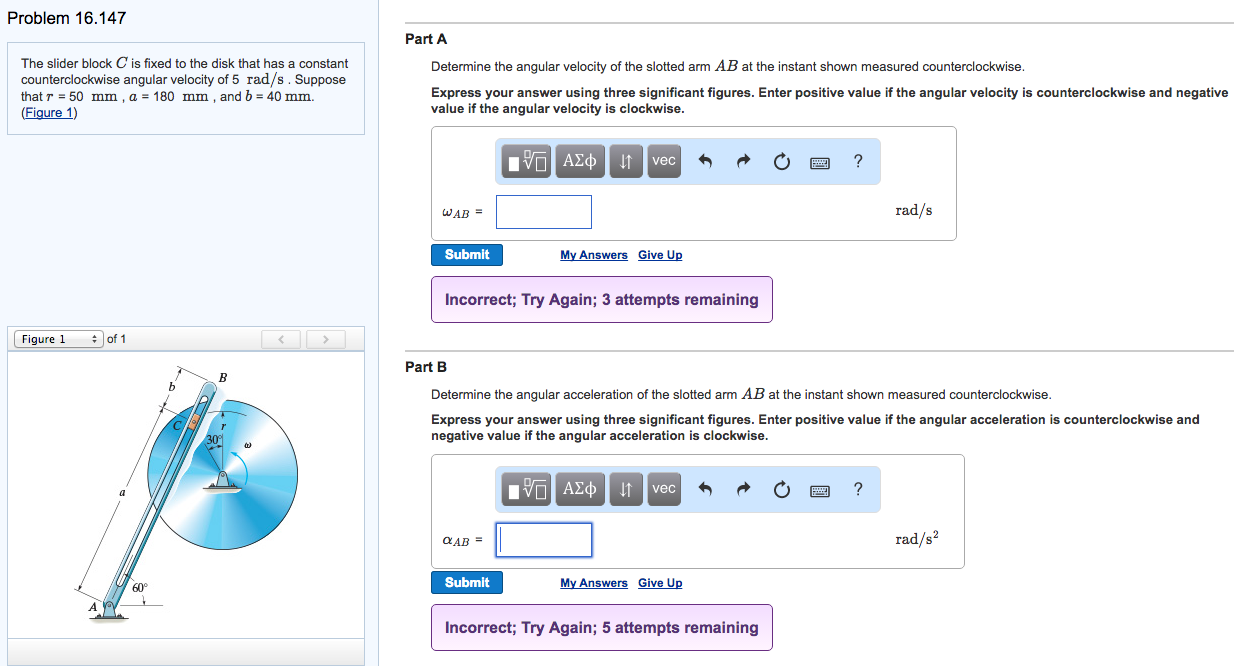The image size is (1252, 666).
Task: Click the up-down arrows button in Part B
Action: (626, 489)
